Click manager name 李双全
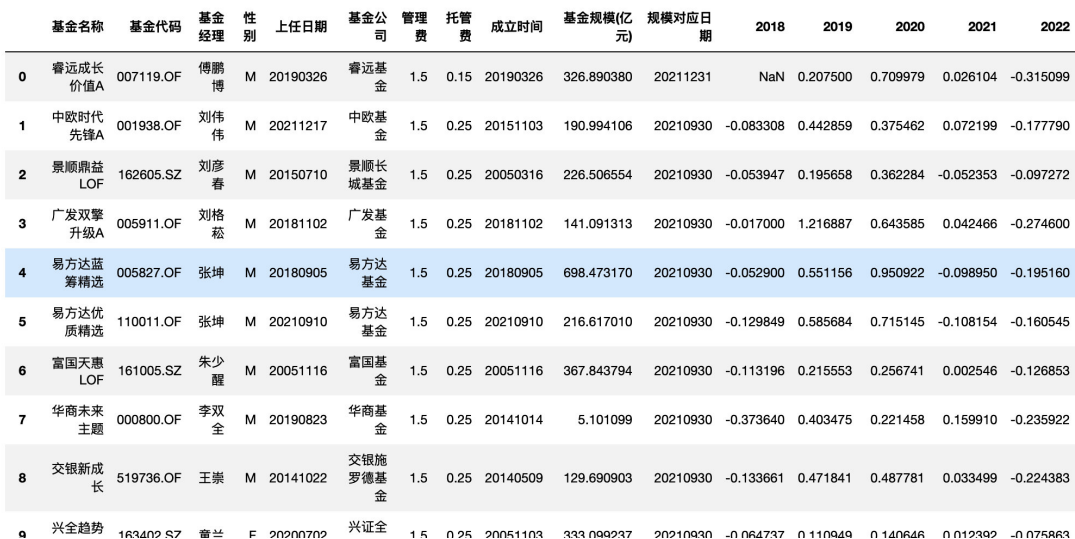Viewport: 1075px width, 539px height. pyautogui.click(x=211, y=419)
